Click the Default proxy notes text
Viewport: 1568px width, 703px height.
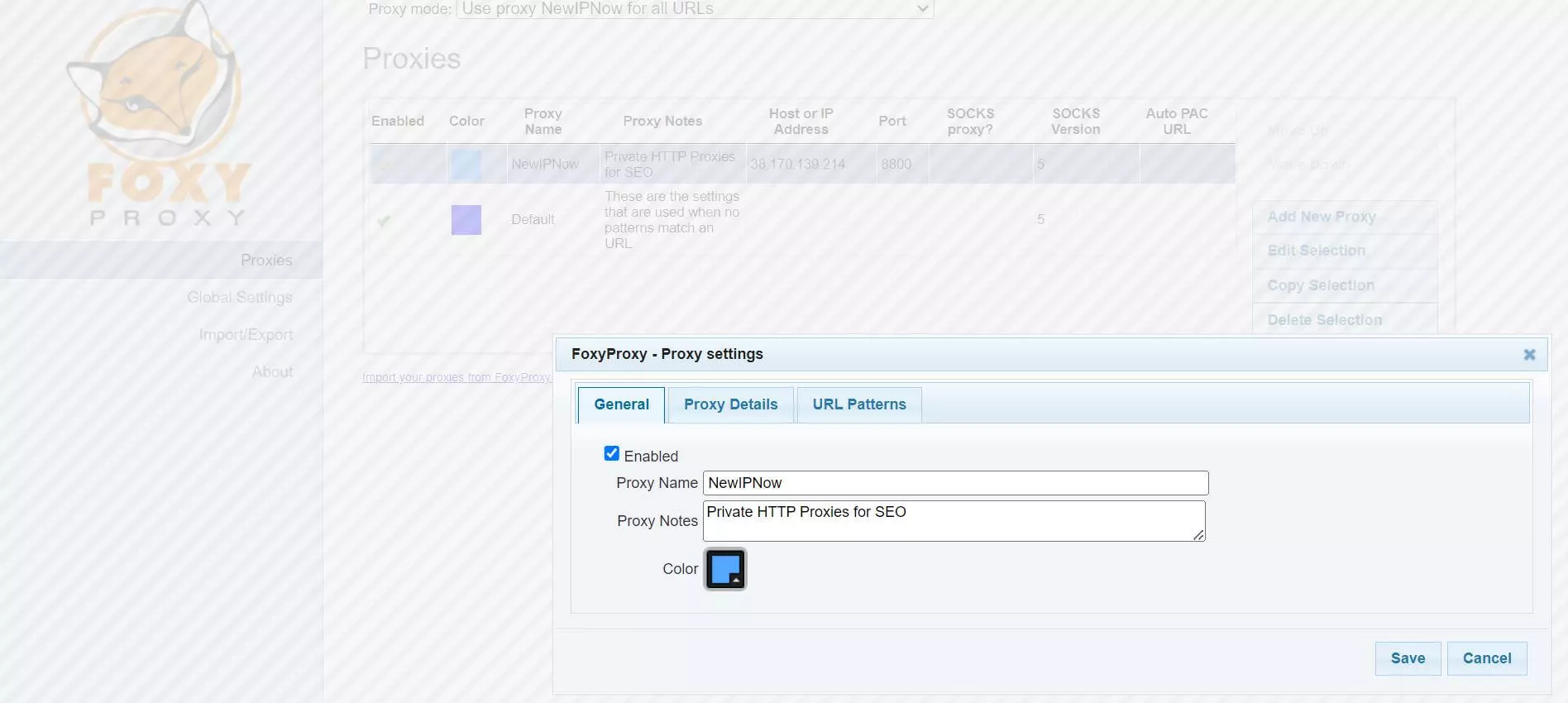[x=672, y=219]
